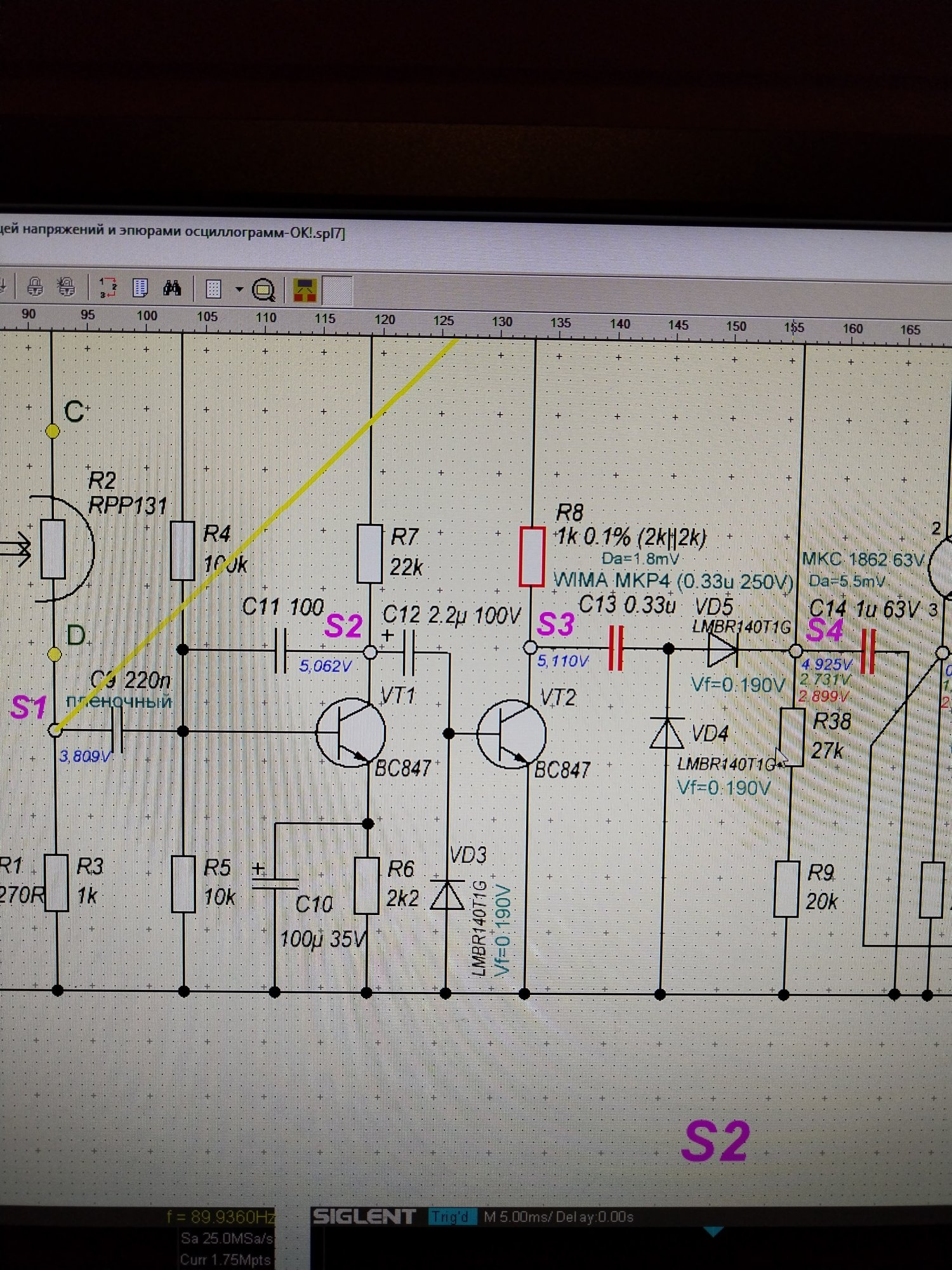Click the "WIMA MKP4 (0.33u 250V)" note
Viewport: 952px width, 1270px height.
tap(673, 581)
